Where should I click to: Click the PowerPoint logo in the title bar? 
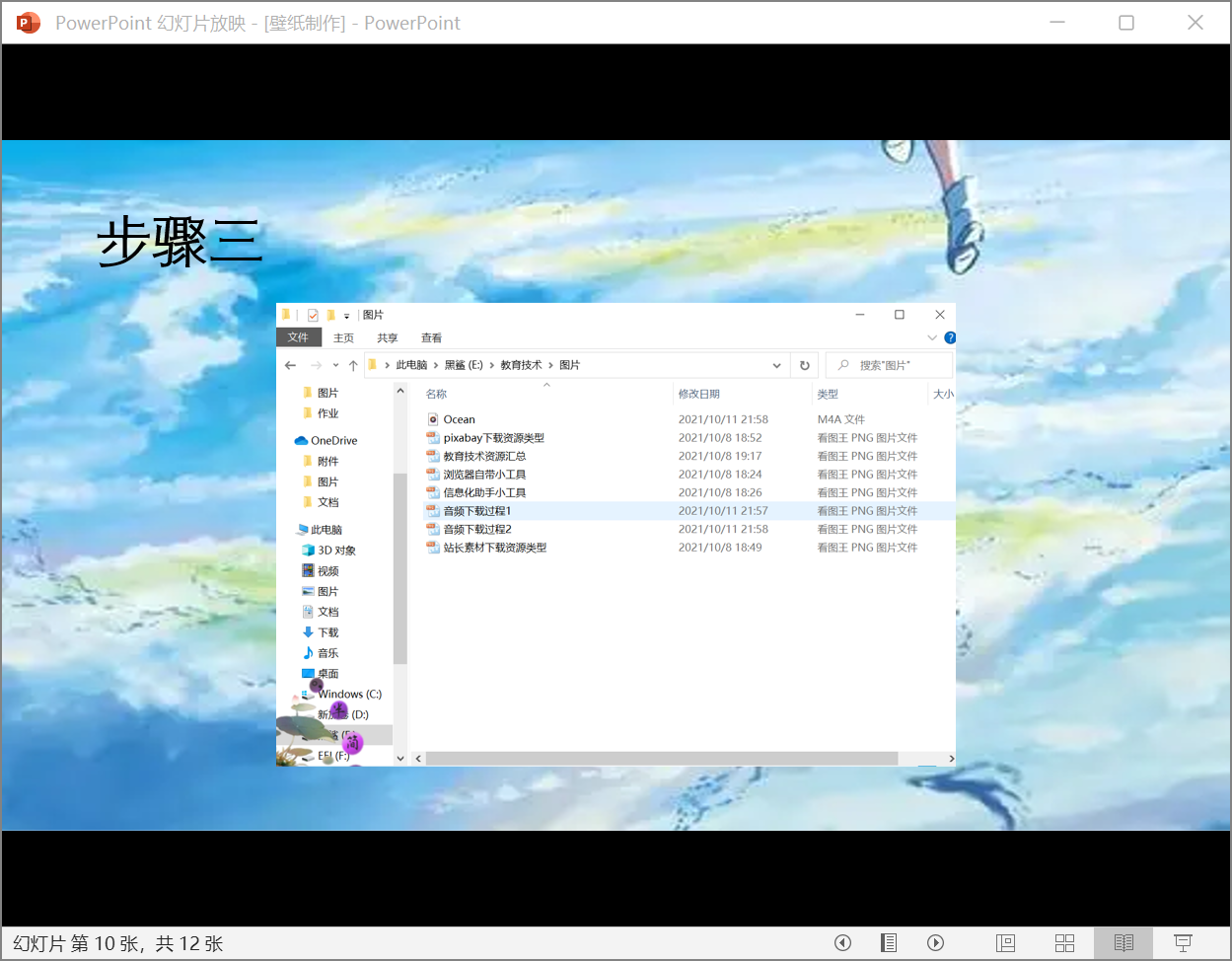(x=29, y=23)
